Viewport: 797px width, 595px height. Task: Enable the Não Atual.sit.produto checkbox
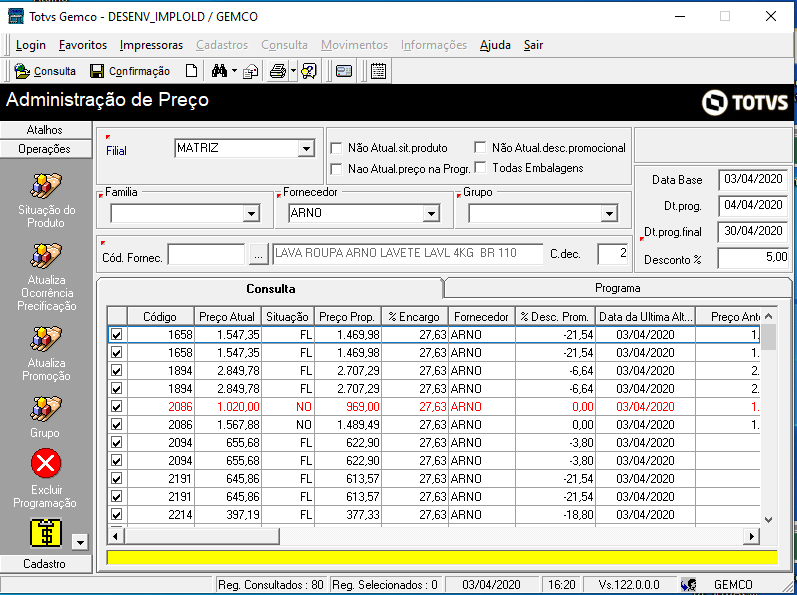pyautogui.click(x=336, y=148)
